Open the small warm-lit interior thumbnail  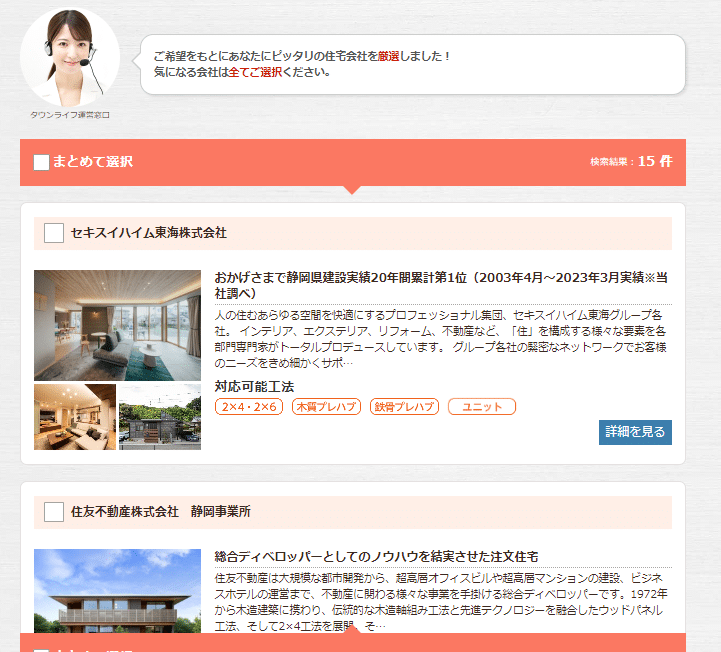[75, 417]
